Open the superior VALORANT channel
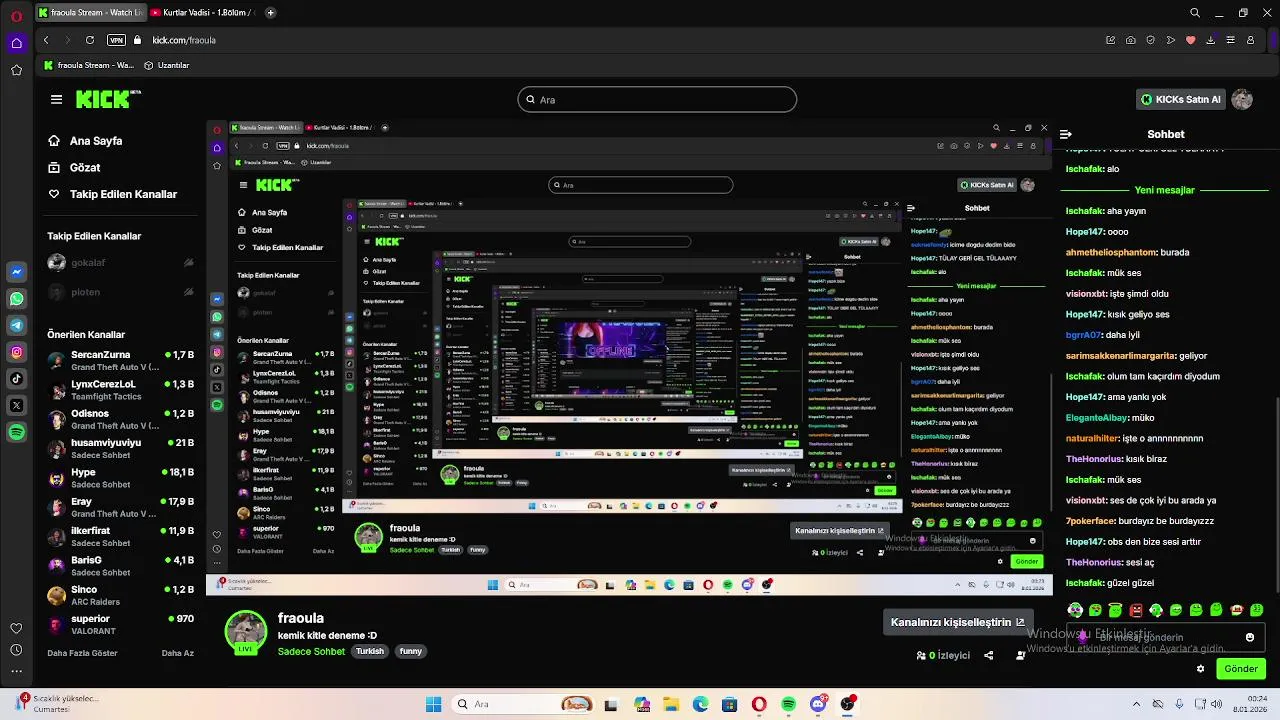1280x720 pixels. coord(120,624)
